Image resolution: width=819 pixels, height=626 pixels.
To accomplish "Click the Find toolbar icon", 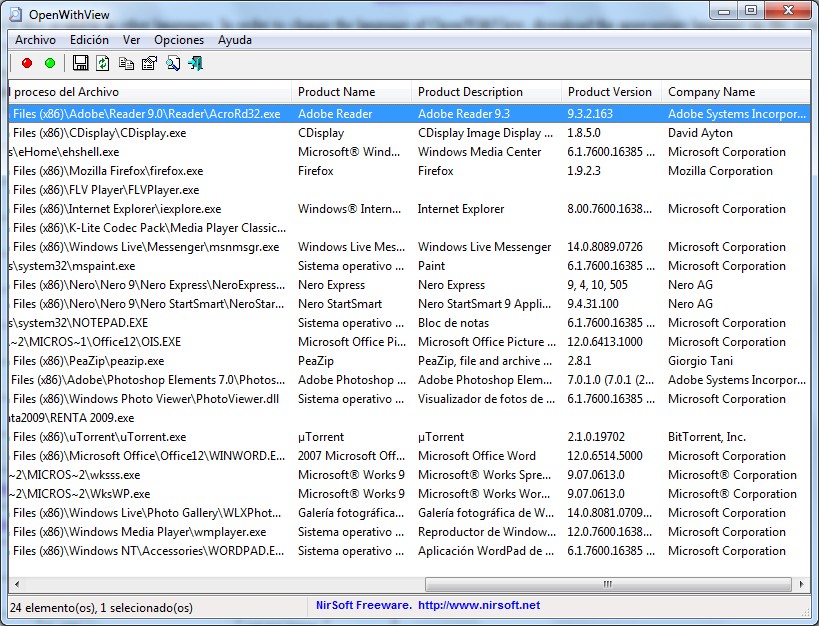I will pyautogui.click(x=173, y=63).
